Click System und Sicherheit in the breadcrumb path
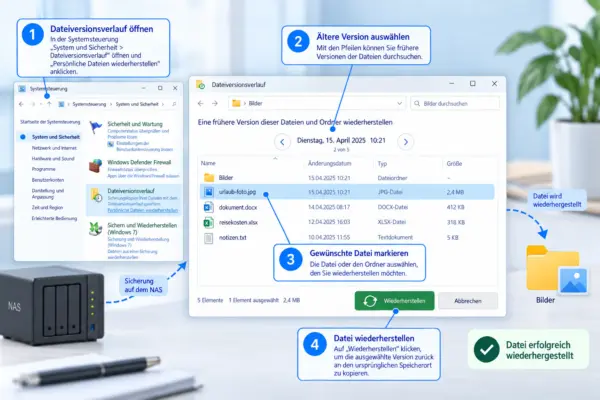The image size is (600, 400). [x=137, y=104]
